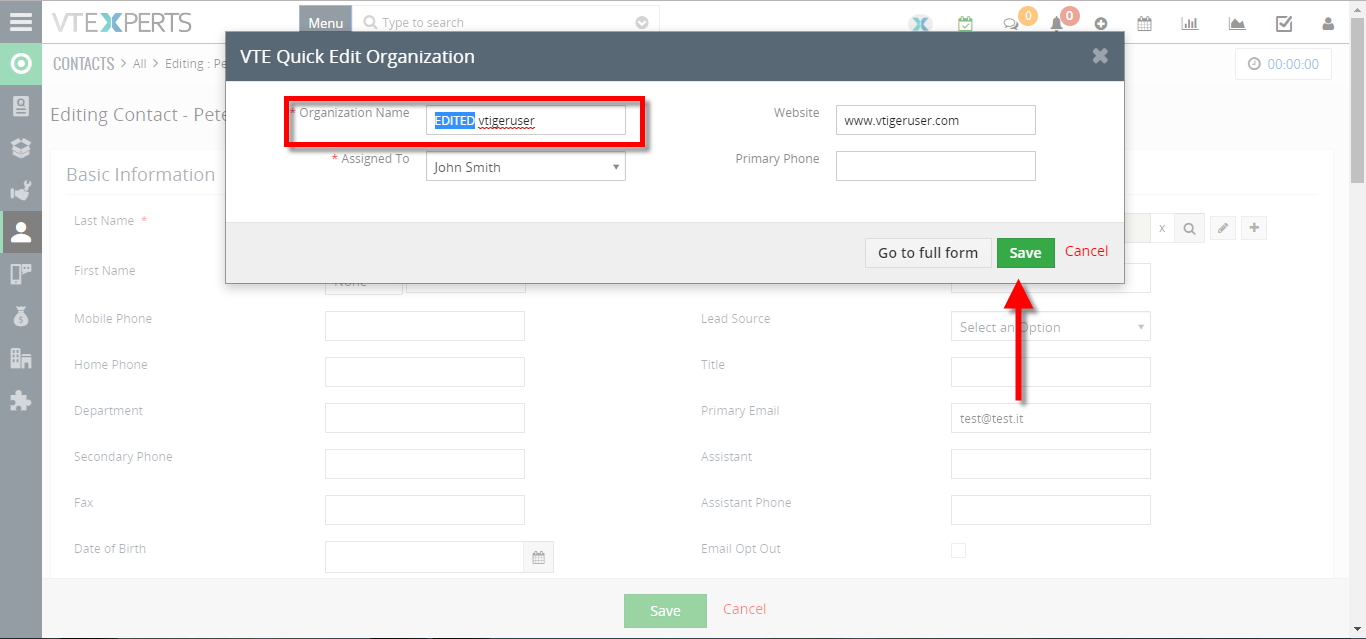Click the Menu button in the top bar
The width and height of the screenshot is (1366, 639).
pos(326,23)
